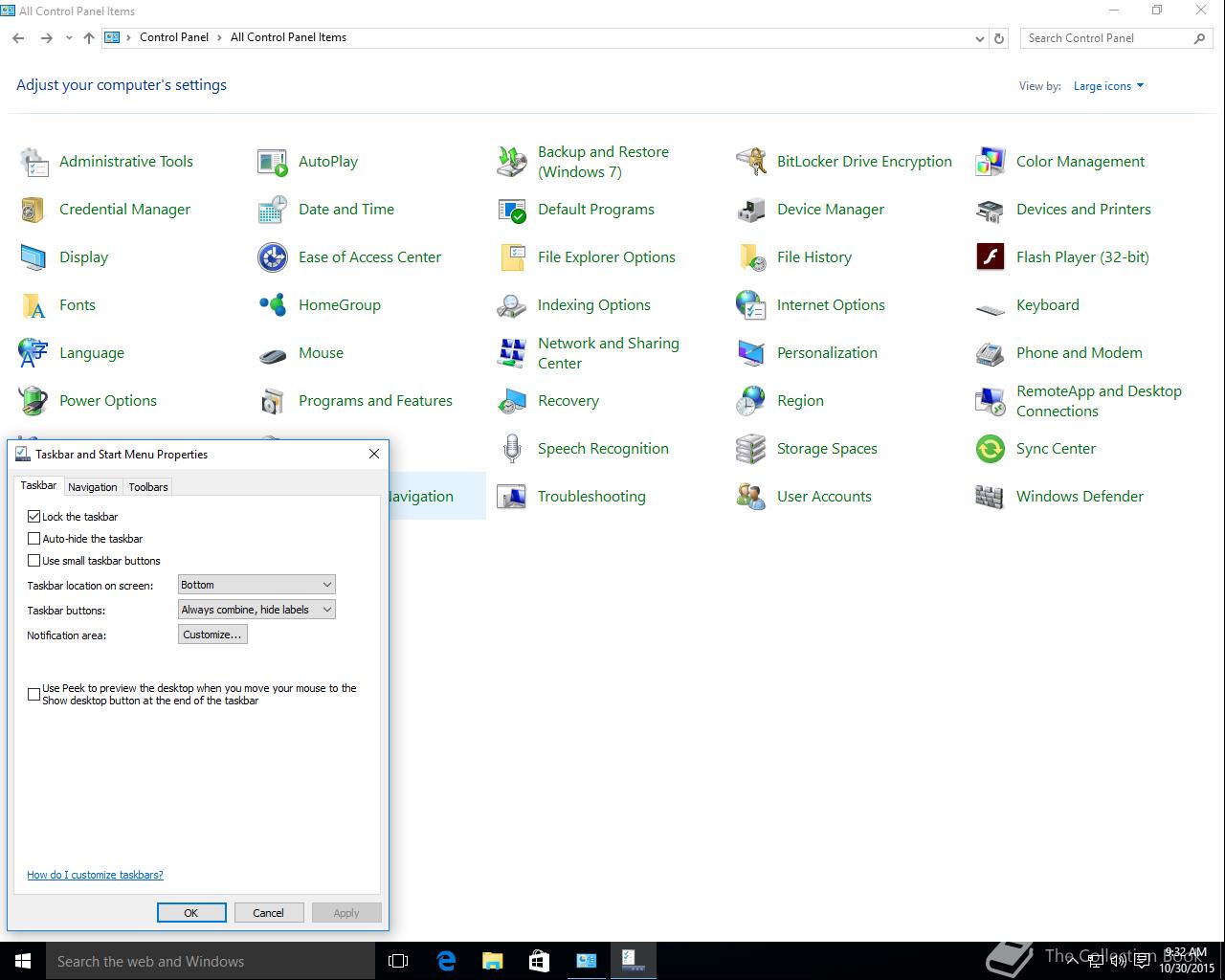The image size is (1225, 980).
Task: Click All Control Panel Items breadcrumb
Action: pyautogui.click(x=288, y=37)
